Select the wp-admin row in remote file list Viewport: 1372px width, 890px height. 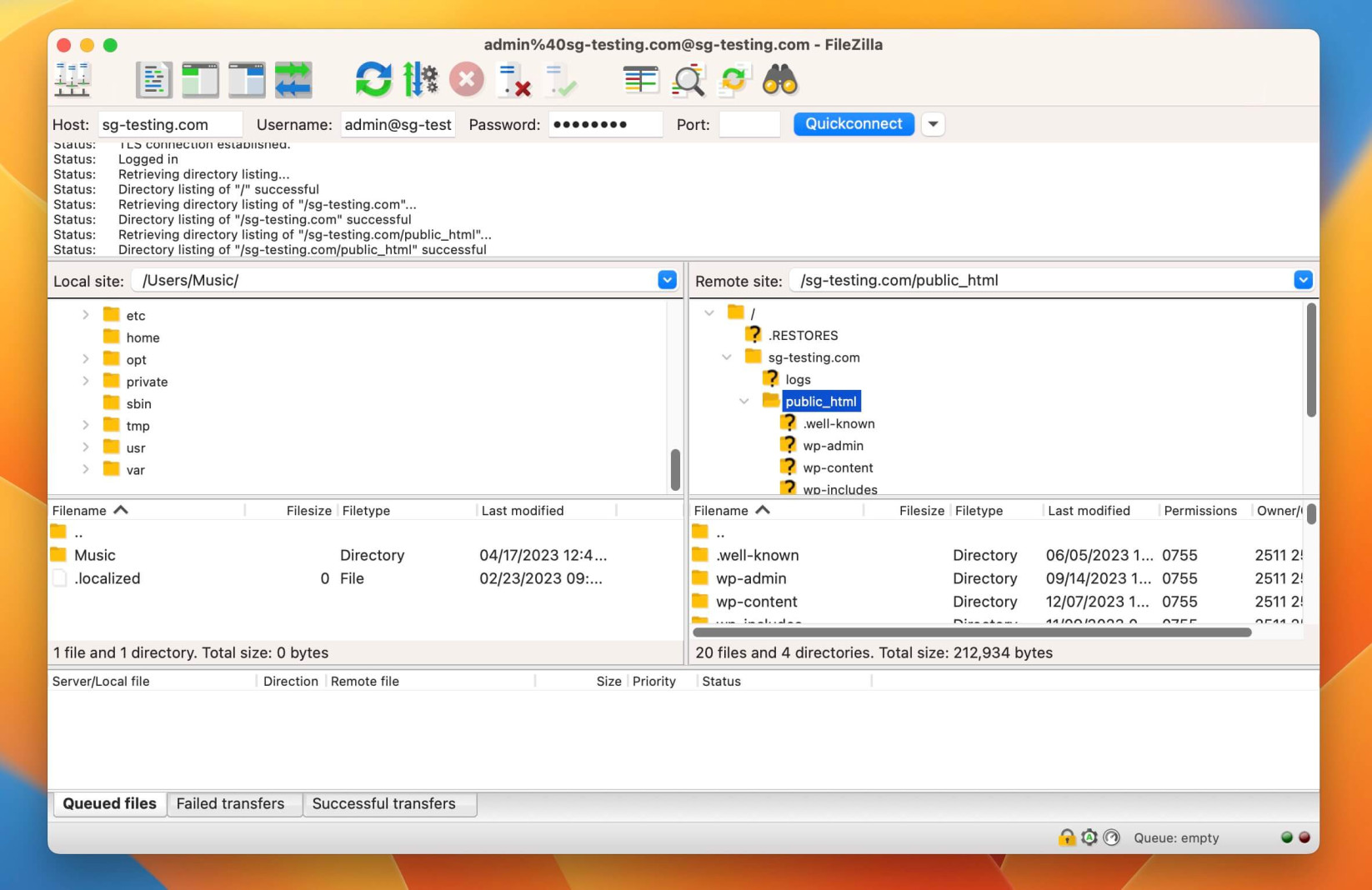(x=997, y=578)
